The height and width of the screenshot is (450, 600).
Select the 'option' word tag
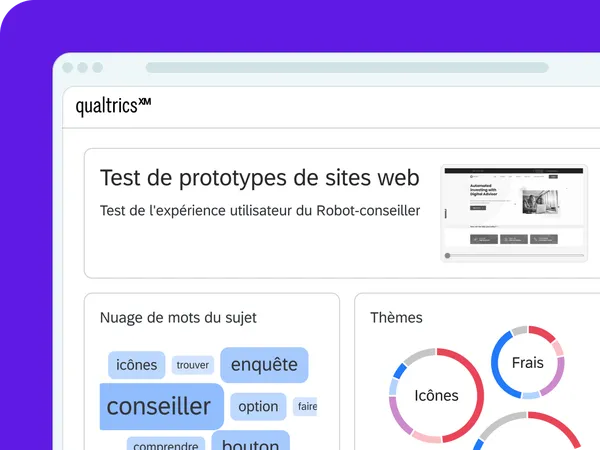point(258,406)
